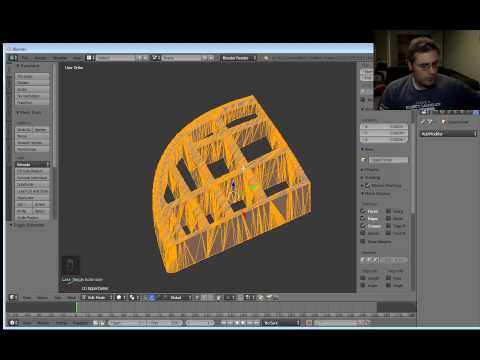Open the Window menu
Screen dimensions: 480x360
(60, 58)
